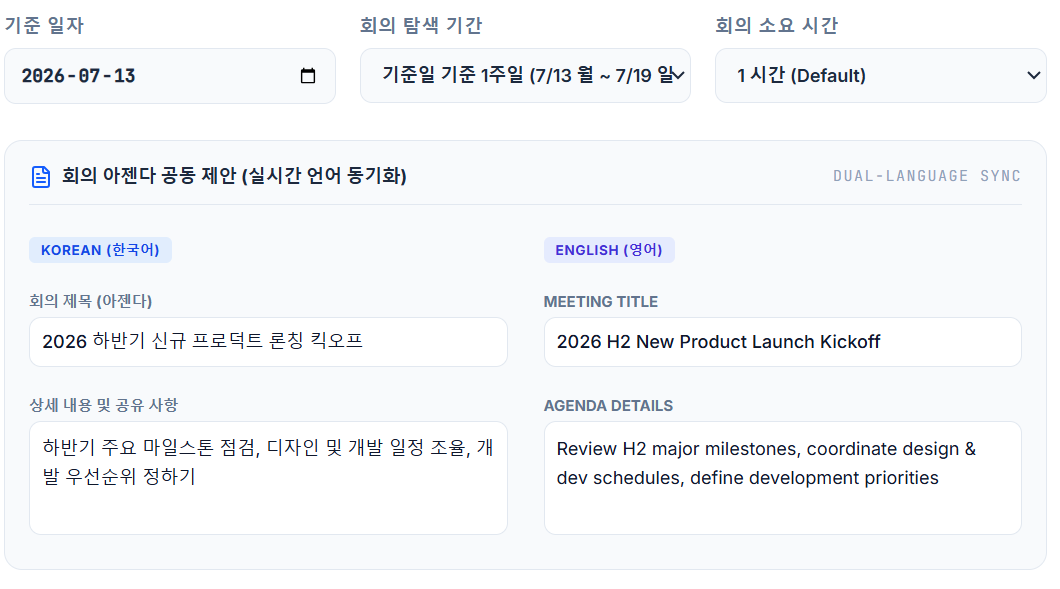Click the 기준 일자 field label
Viewport: 1060px width, 589px height.
(x=44, y=26)
